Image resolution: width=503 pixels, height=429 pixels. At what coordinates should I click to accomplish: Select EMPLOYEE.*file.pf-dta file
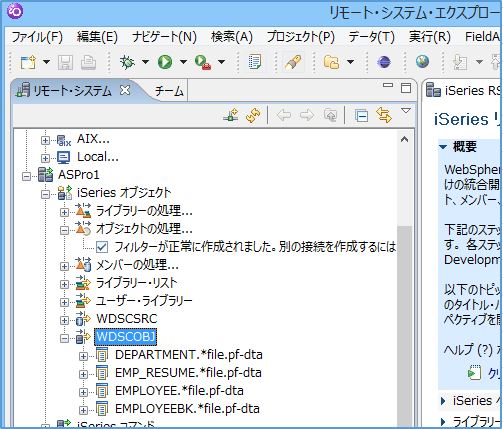(x=179, y=391)
